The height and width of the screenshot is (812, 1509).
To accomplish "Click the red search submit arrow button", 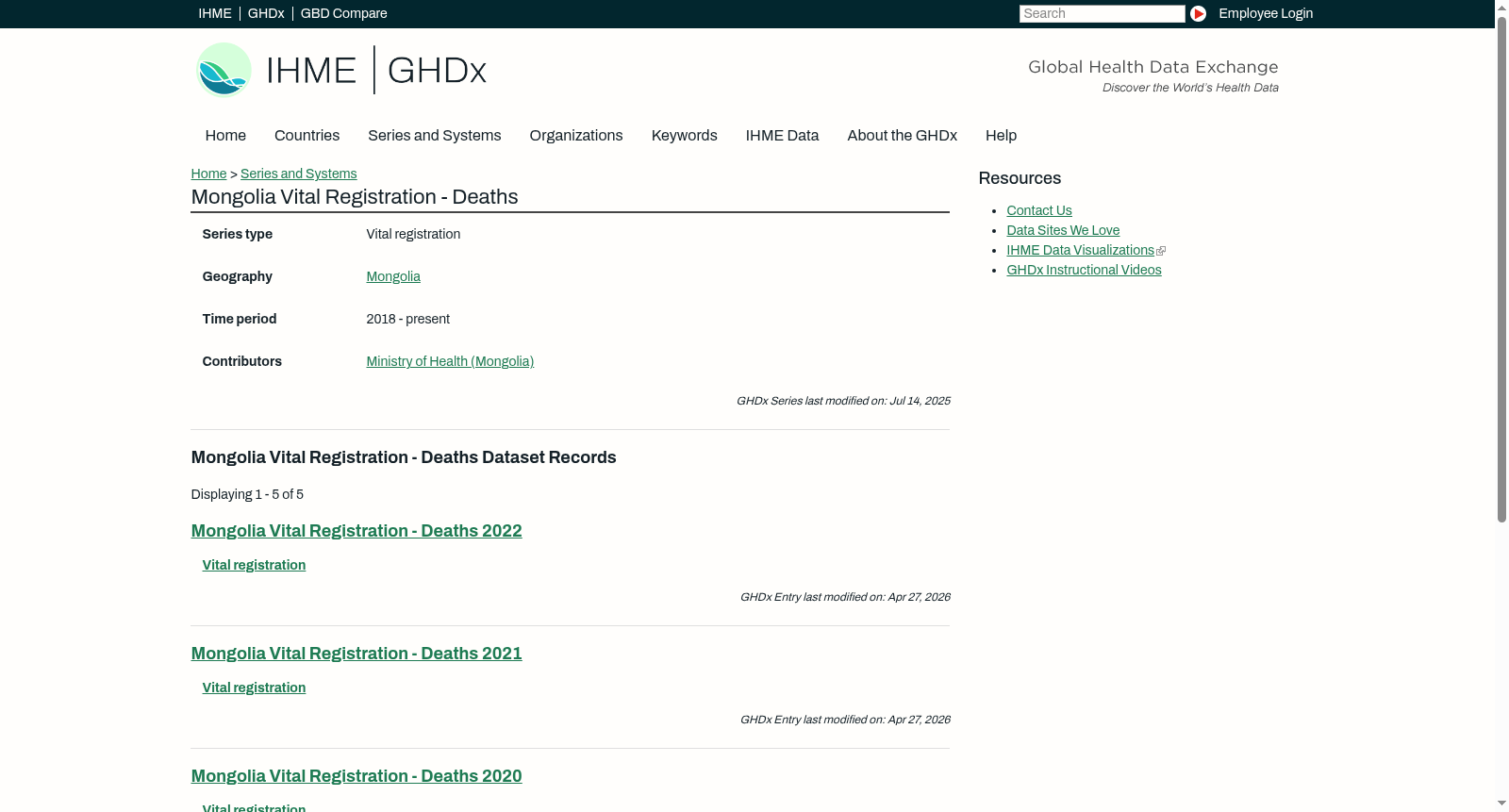I will tap(1198, 13).
